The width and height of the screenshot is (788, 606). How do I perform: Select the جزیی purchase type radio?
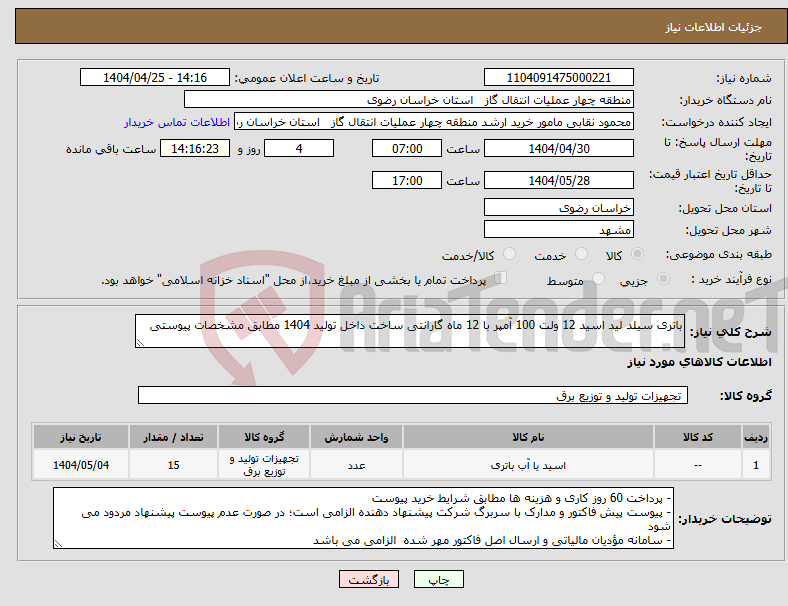click(663, 279)
